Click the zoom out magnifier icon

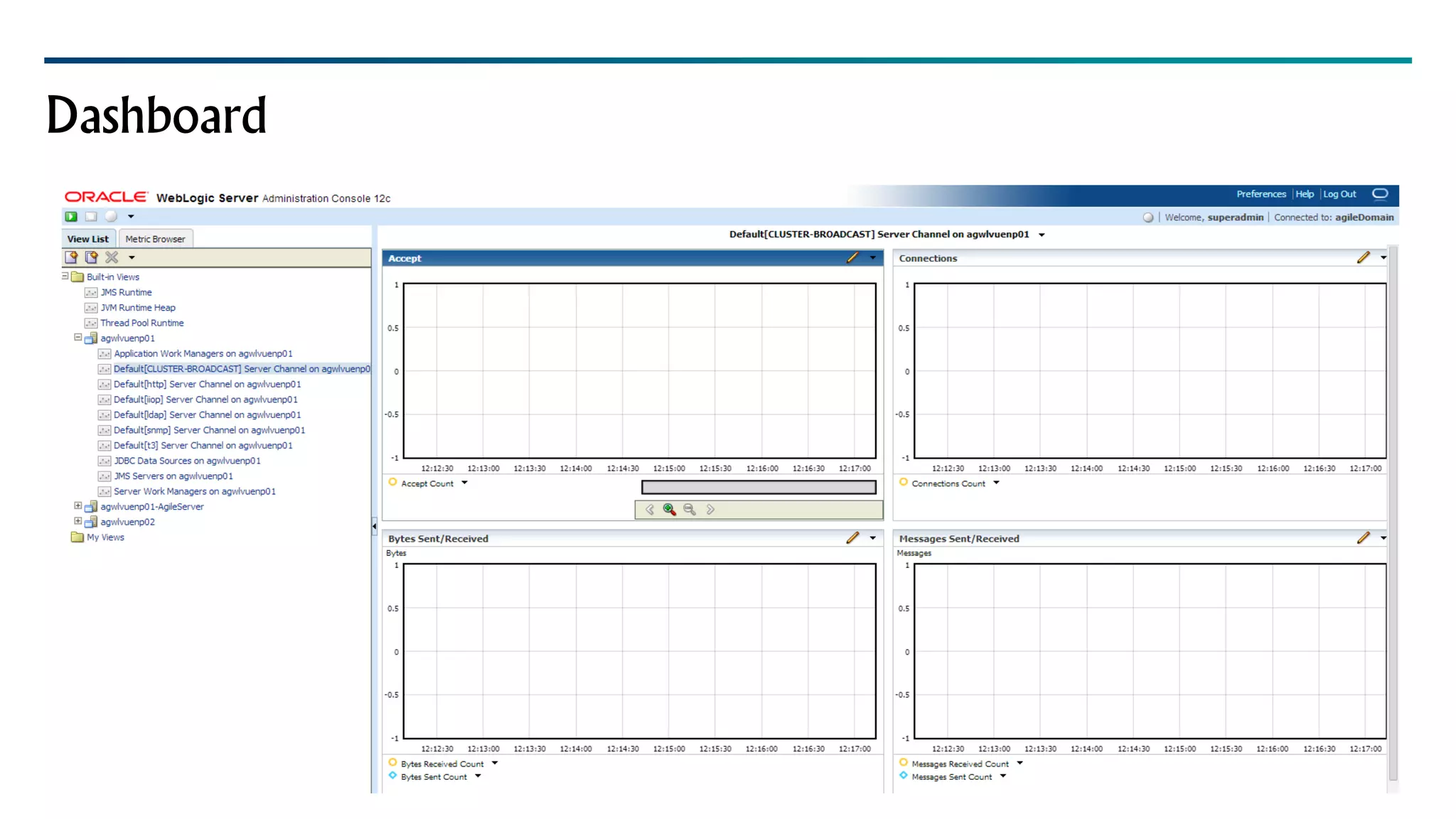coord(689,510)
